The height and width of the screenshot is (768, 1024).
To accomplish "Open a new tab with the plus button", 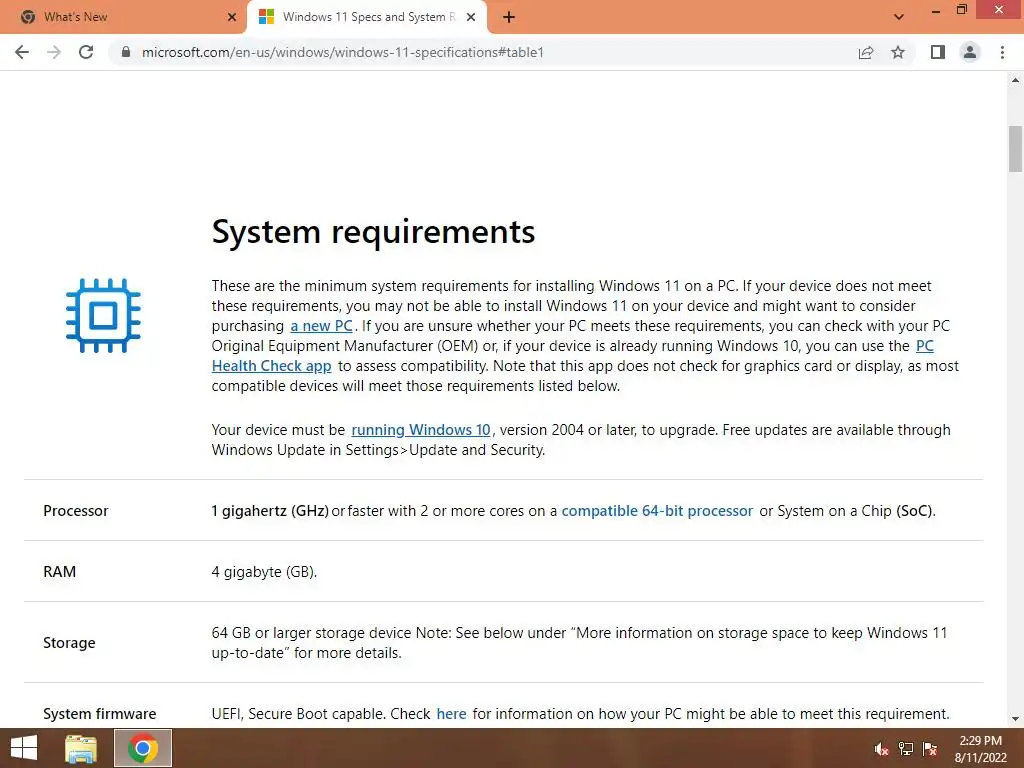I will [x=509, y=18].
